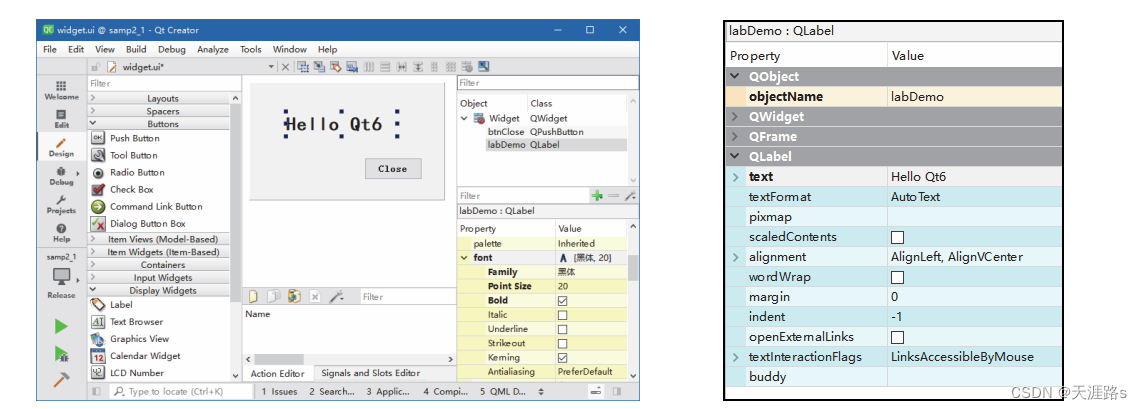Open the Build menu

coord(135,49)
